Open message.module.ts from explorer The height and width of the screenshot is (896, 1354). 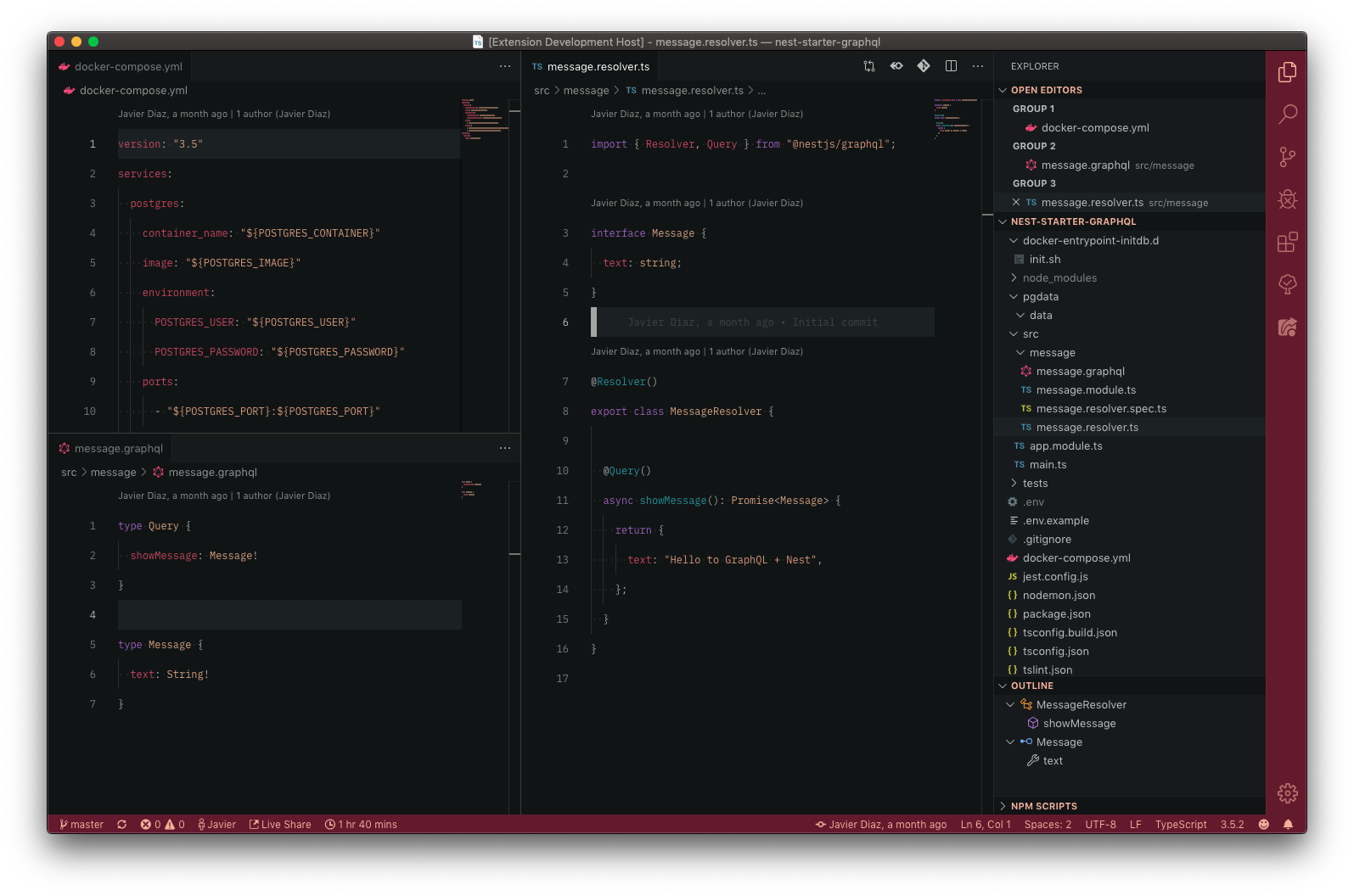(1130, 389)
